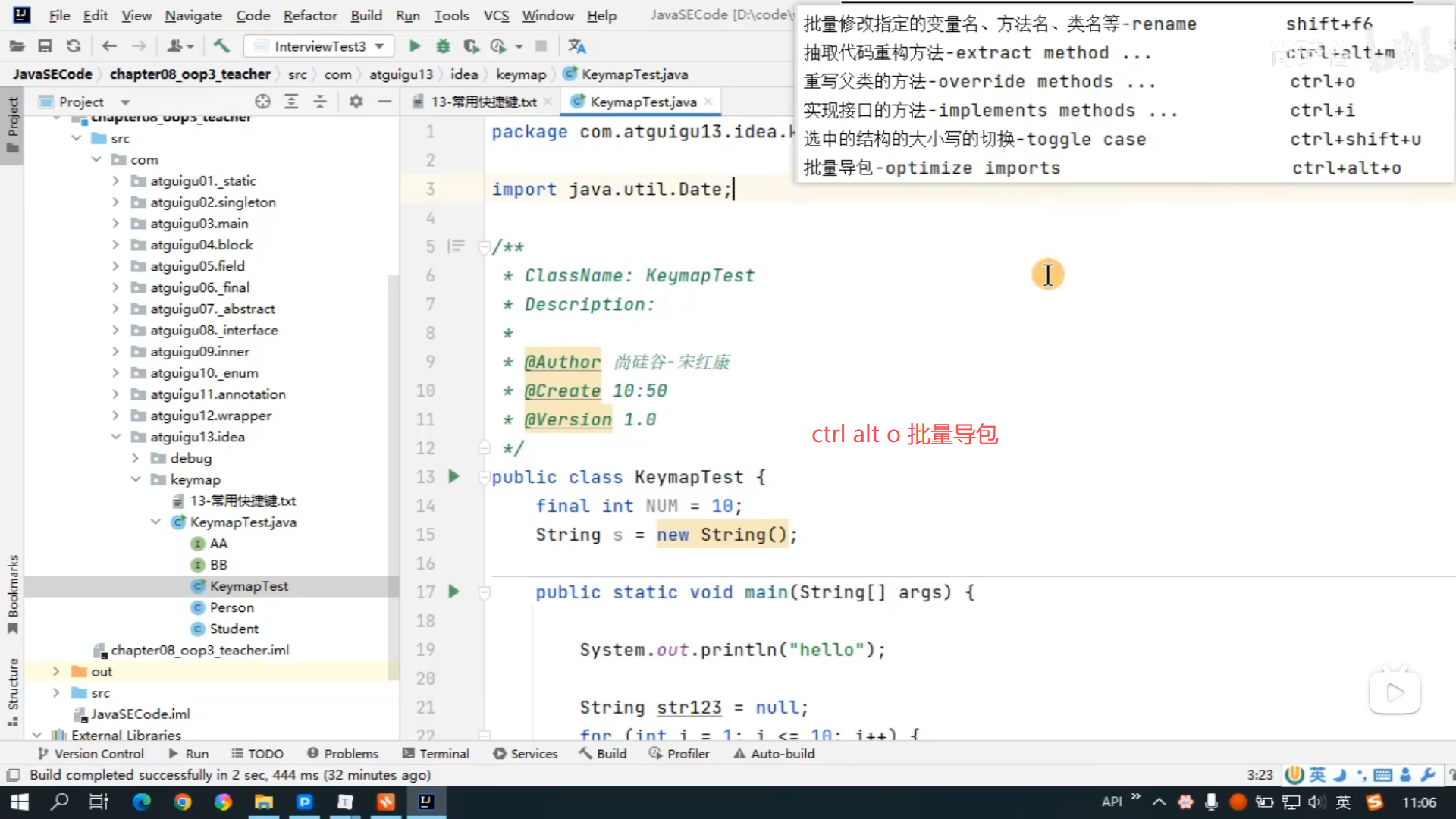Click the green Run button in toolbar
This screenshot has height=819, width=1456.
pyautogui.click(x=414, y=46)
